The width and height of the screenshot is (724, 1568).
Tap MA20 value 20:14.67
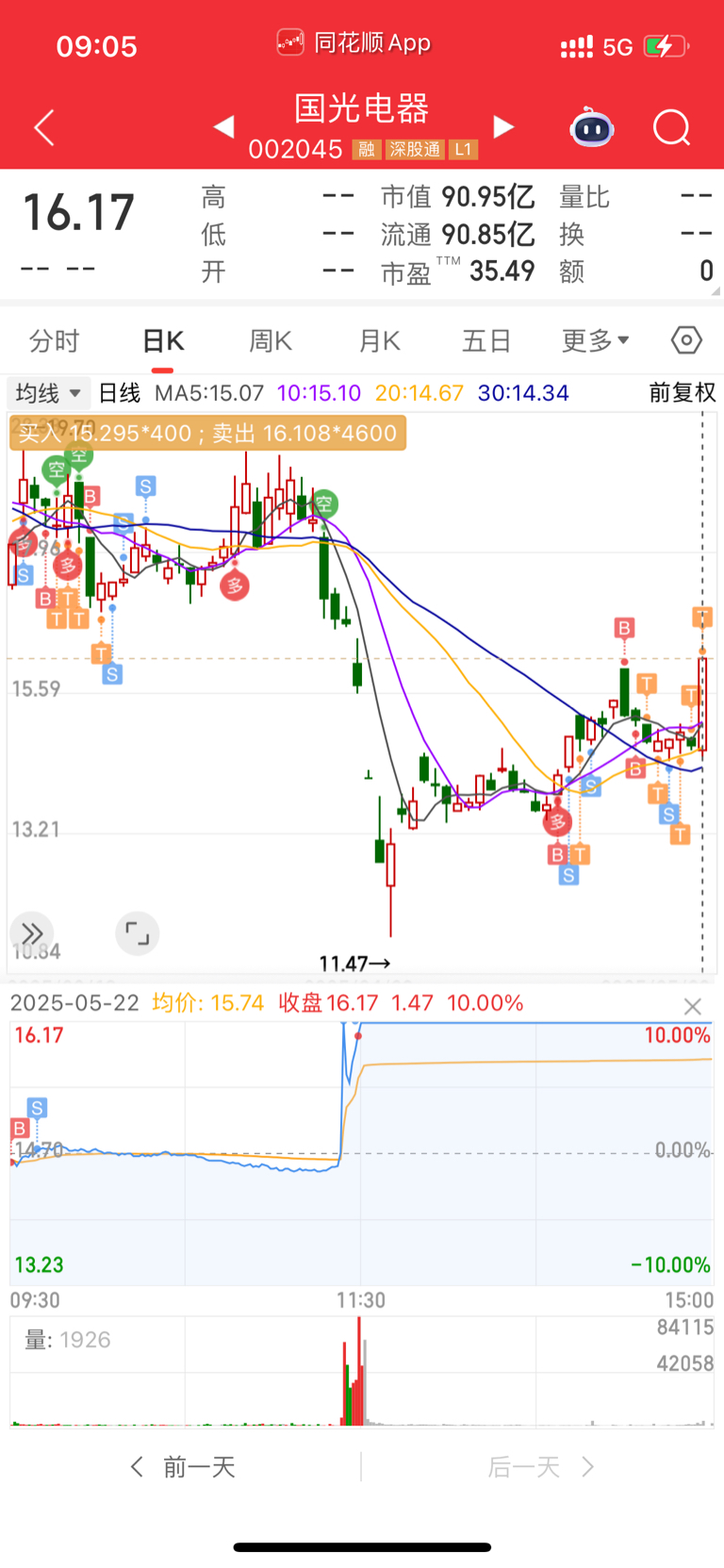click(420, 392)
